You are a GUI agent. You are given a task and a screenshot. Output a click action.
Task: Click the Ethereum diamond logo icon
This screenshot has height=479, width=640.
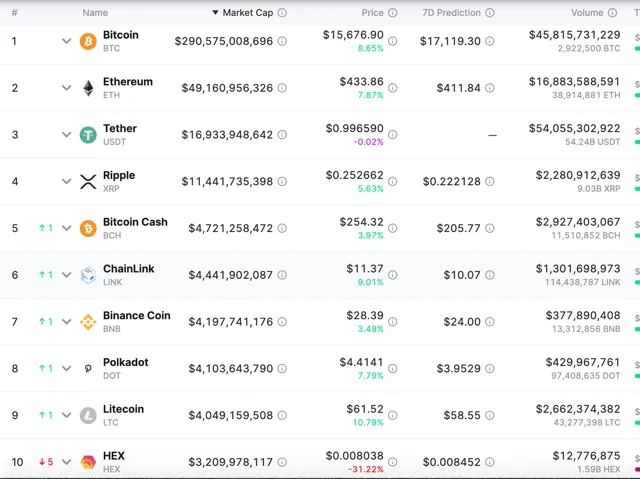(88, 88)
